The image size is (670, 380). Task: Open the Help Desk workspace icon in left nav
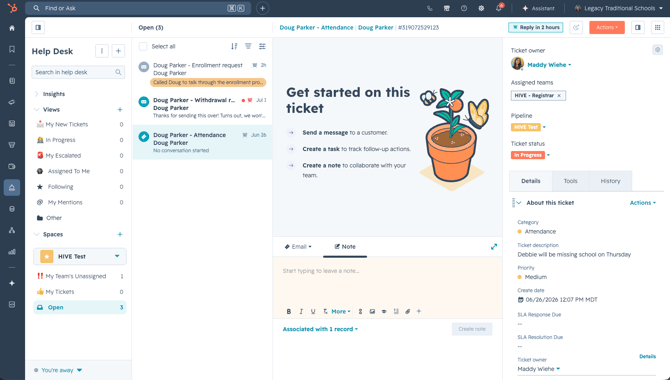(x=12, y=188)
